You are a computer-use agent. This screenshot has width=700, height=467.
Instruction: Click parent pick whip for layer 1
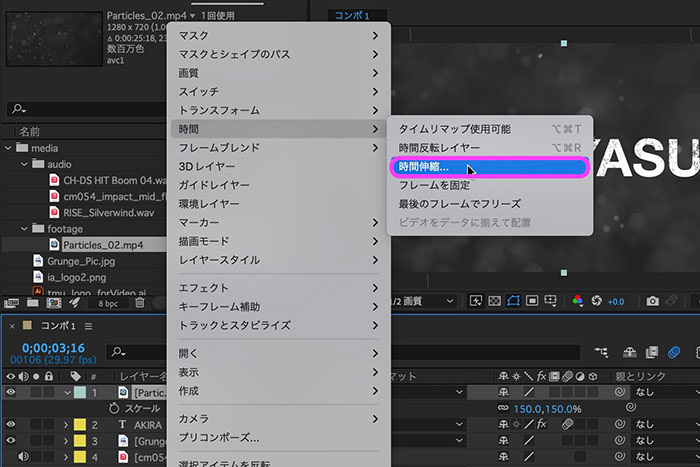(620, 392)
